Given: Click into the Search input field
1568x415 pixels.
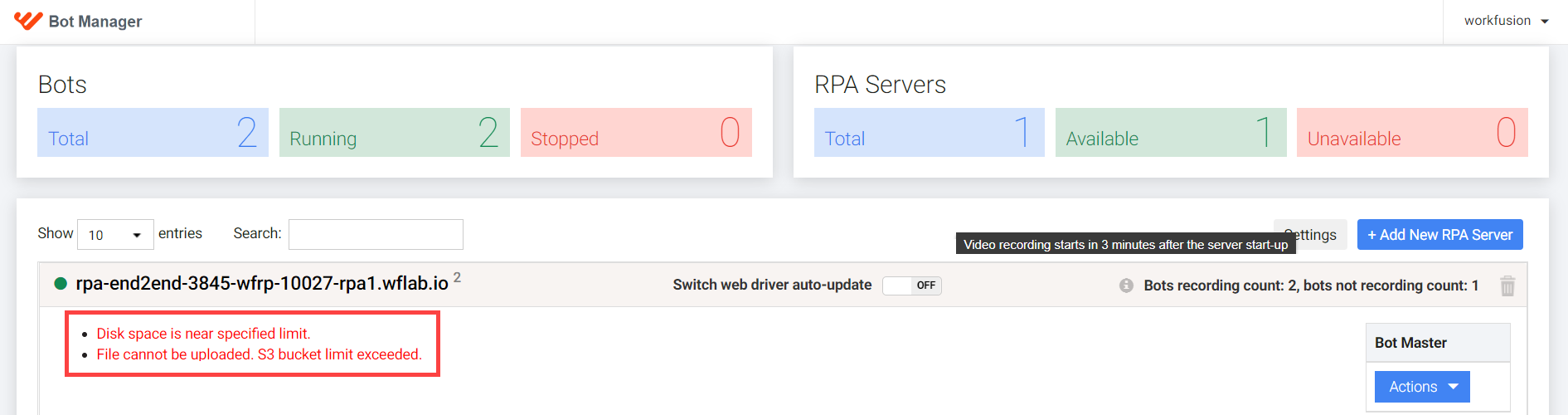Looking at the screenshot, I should click(x=376, y=235).
